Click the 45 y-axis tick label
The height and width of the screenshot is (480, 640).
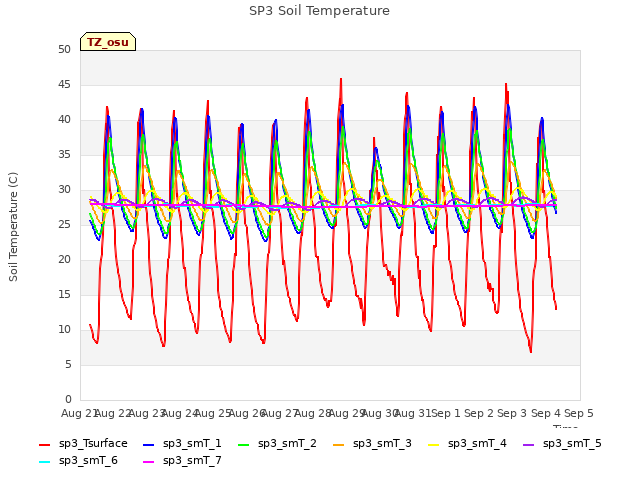point(64,84)
